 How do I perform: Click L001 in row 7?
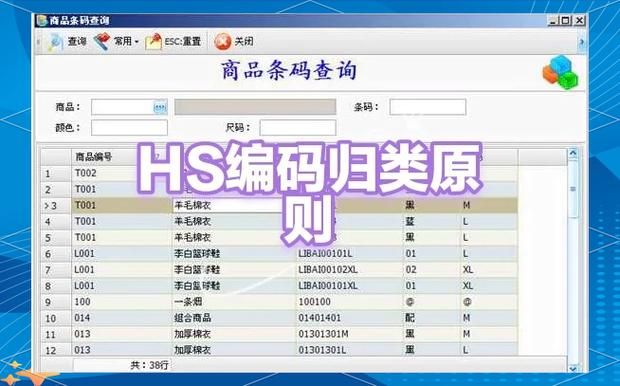pos(84,270)
